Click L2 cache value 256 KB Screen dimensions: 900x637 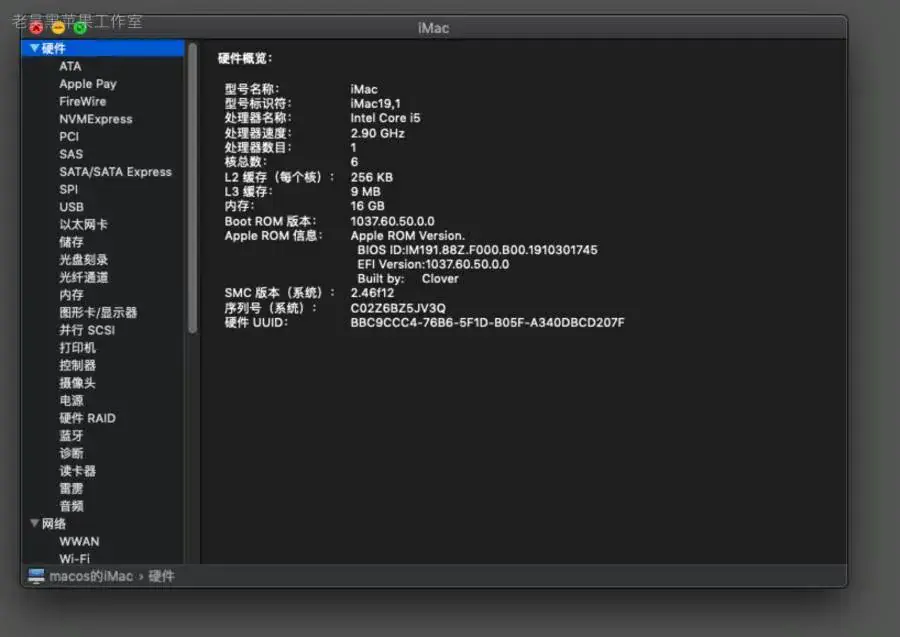[372, 177]
